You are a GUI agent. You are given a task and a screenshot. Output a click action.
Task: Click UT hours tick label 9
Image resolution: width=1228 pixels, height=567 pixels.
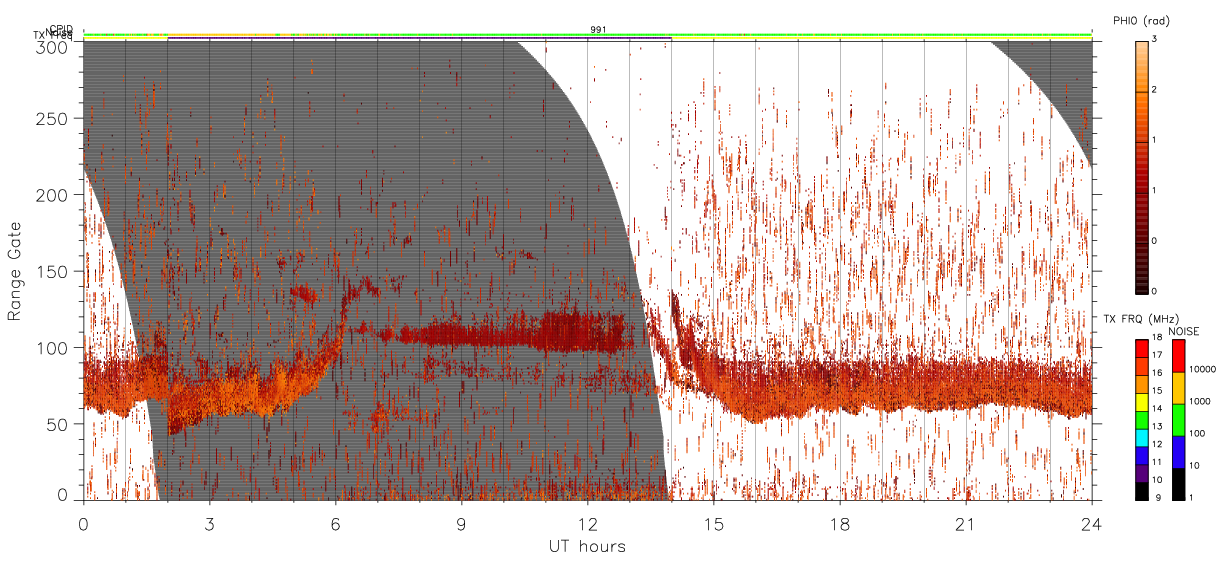point(461,524)
